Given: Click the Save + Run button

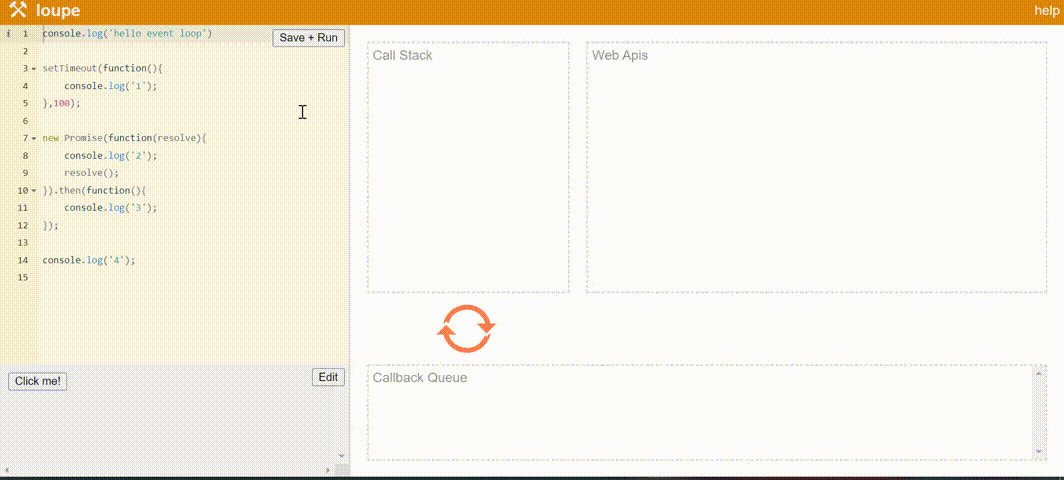Looking at the screenshot, I should pyautogui.click(x=309, y=37).
